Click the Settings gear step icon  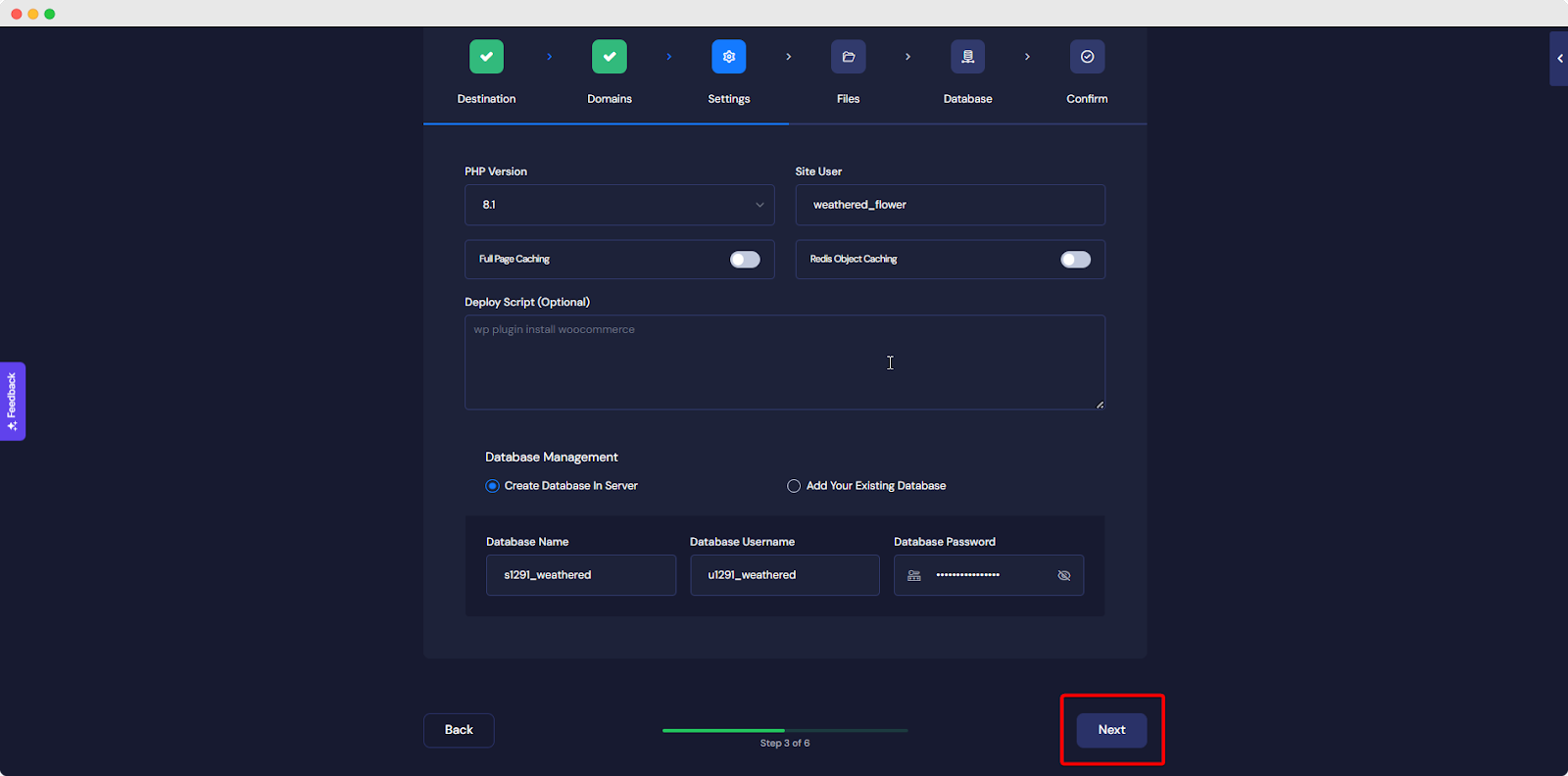click(x=728, y=57)
